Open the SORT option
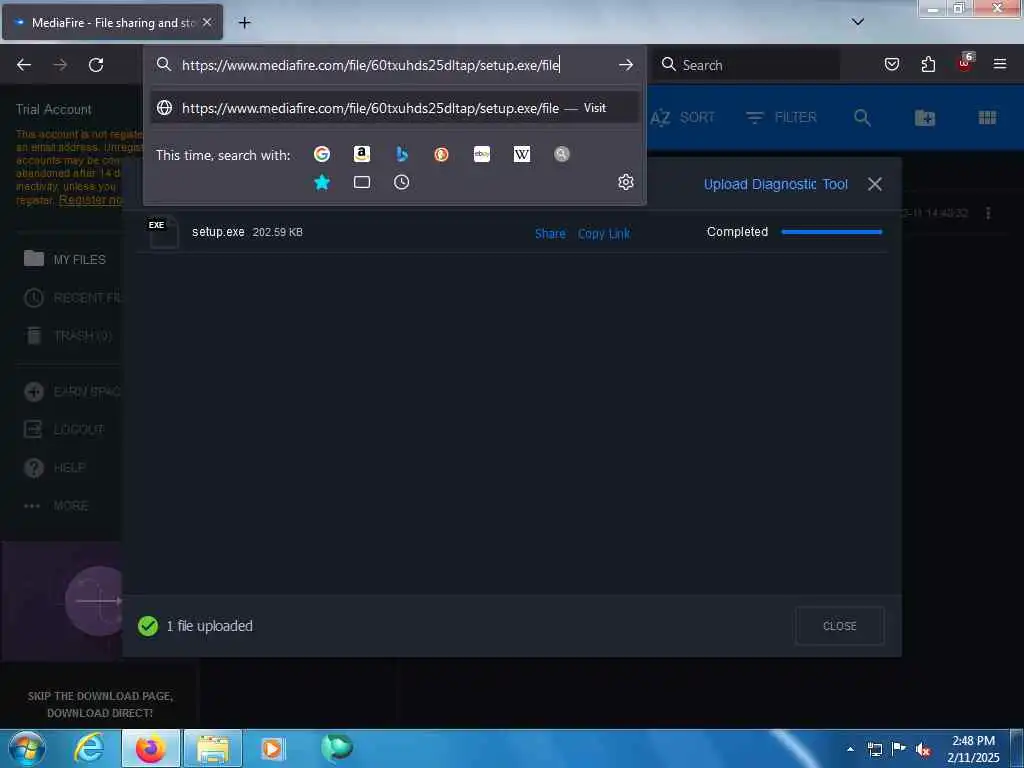The image size is (1024, 768). point(682,118)
